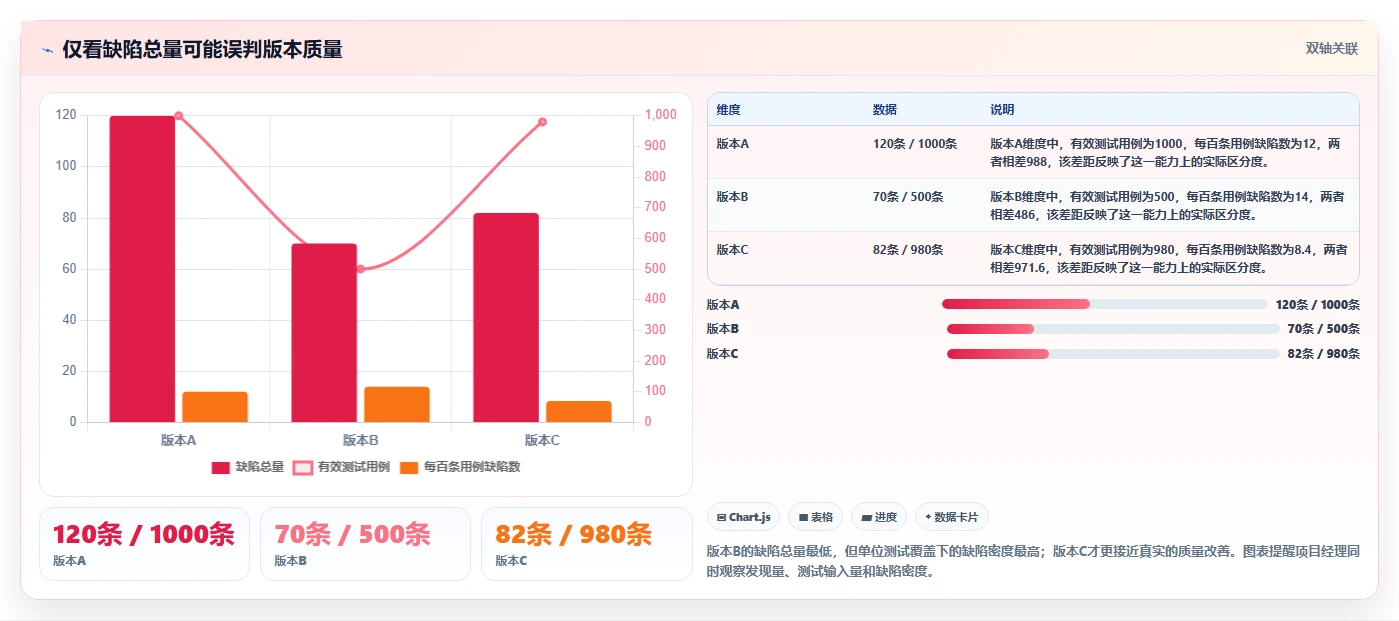Click the 版本B x-axis label
The width and height of the screenshot is (1399, 621).
click(x=361, y=440)
